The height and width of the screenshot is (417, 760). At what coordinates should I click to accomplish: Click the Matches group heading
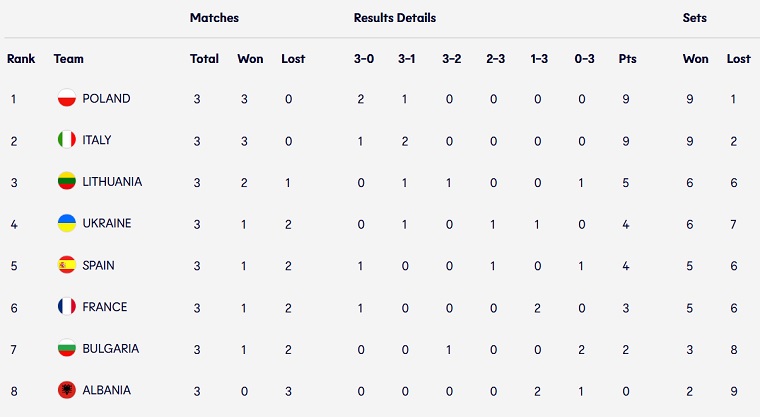pyautogui.click(x=214, y=18)
